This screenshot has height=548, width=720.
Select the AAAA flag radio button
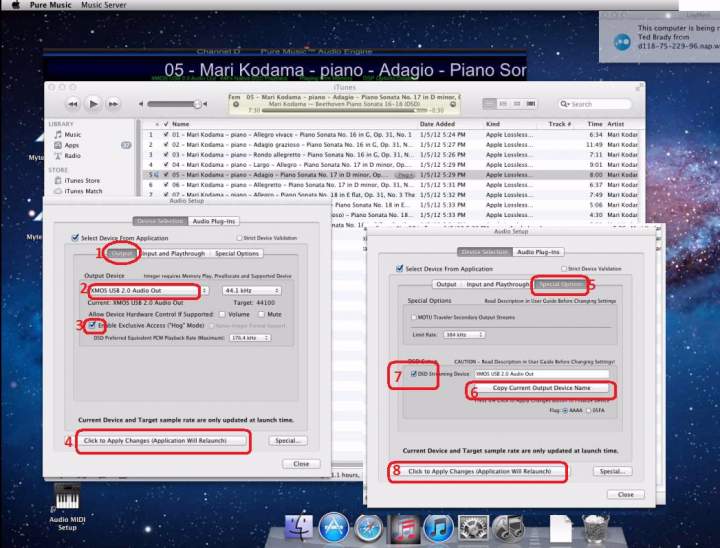click(565, 410)
